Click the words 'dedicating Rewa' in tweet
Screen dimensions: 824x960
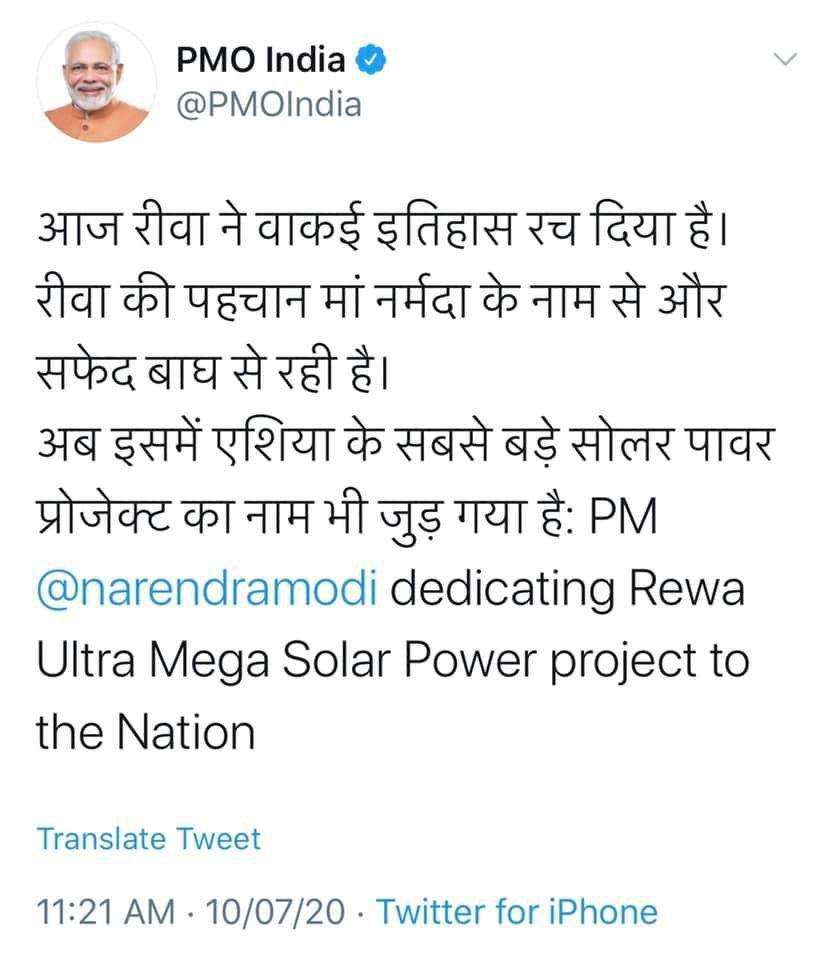(x=567, y=588)
